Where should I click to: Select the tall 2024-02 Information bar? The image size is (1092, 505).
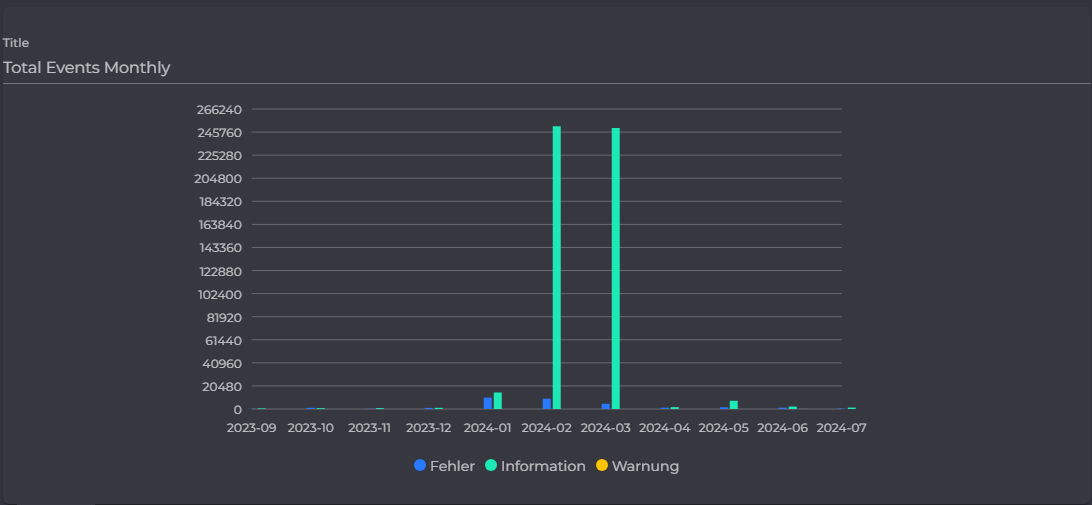556,267
